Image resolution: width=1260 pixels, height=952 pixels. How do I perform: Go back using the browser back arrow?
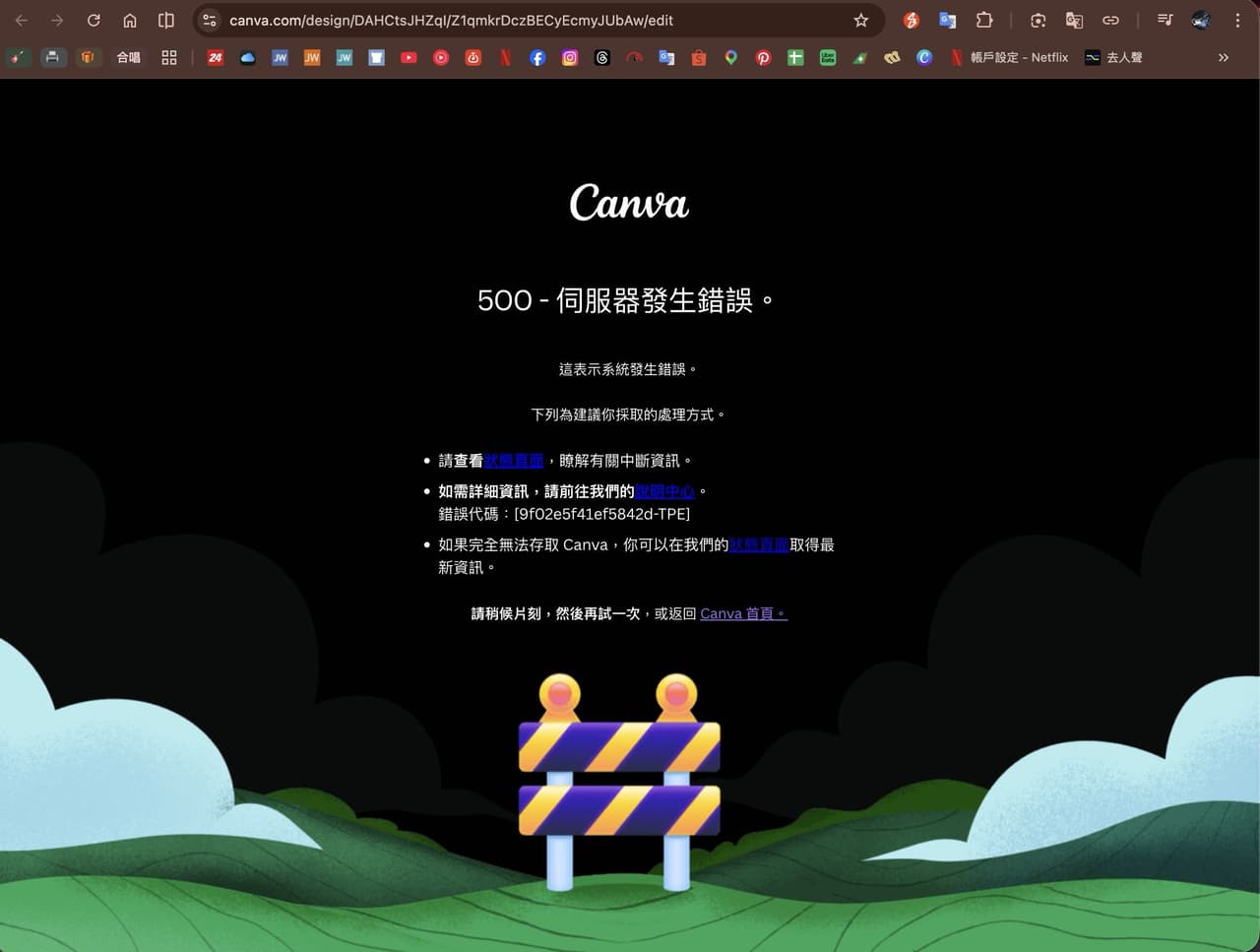(x=21, y=20)
